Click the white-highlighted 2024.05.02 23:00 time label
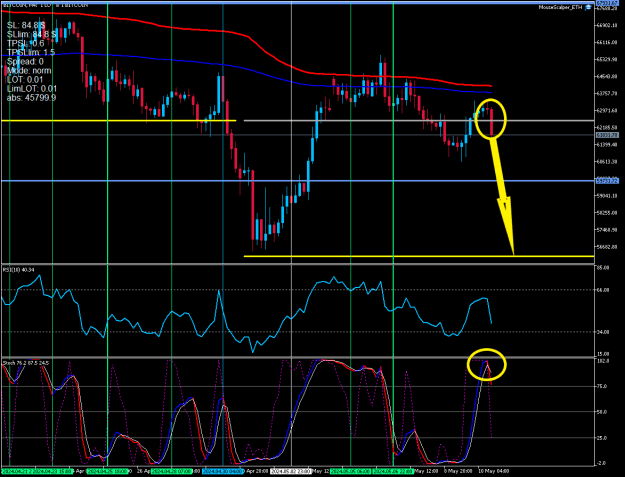 [x=291, y=471]
